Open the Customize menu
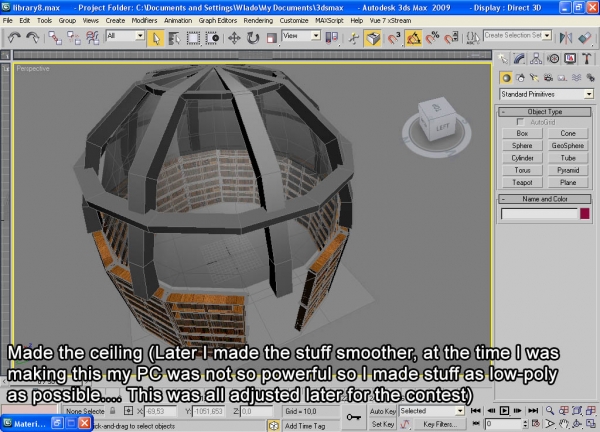 point(294,21)
